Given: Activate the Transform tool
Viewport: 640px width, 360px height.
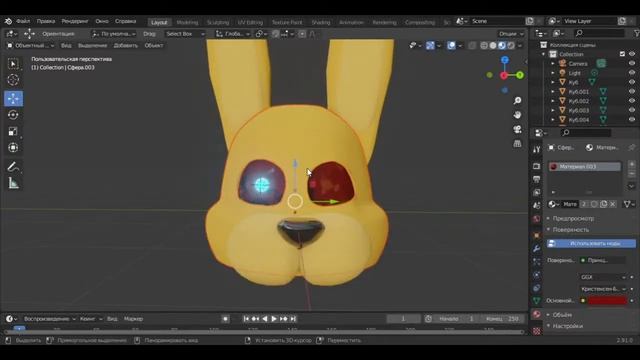Looking at the screenshot, I should click(x=13, y=147).
